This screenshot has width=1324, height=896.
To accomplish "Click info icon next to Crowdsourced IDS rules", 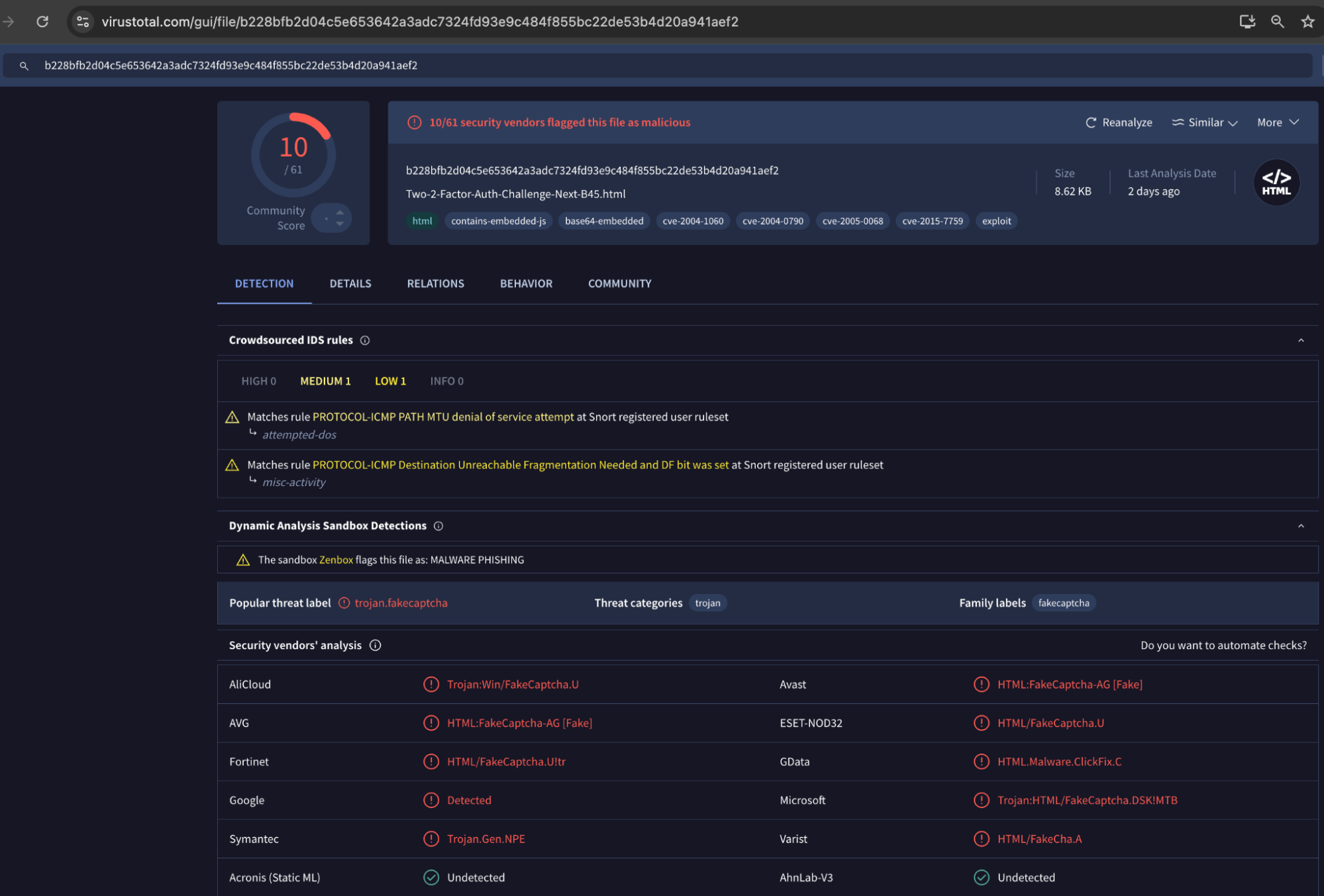I will click(365, 340).
